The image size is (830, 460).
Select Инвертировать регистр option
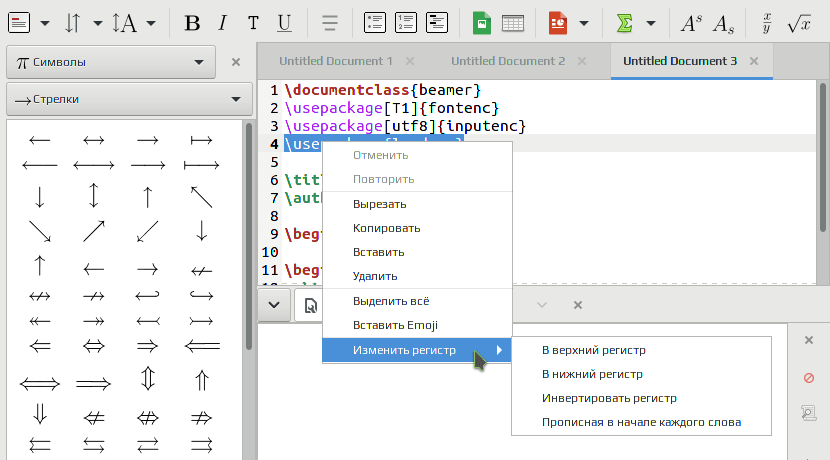pyautogui.click(x=641, y=398)
